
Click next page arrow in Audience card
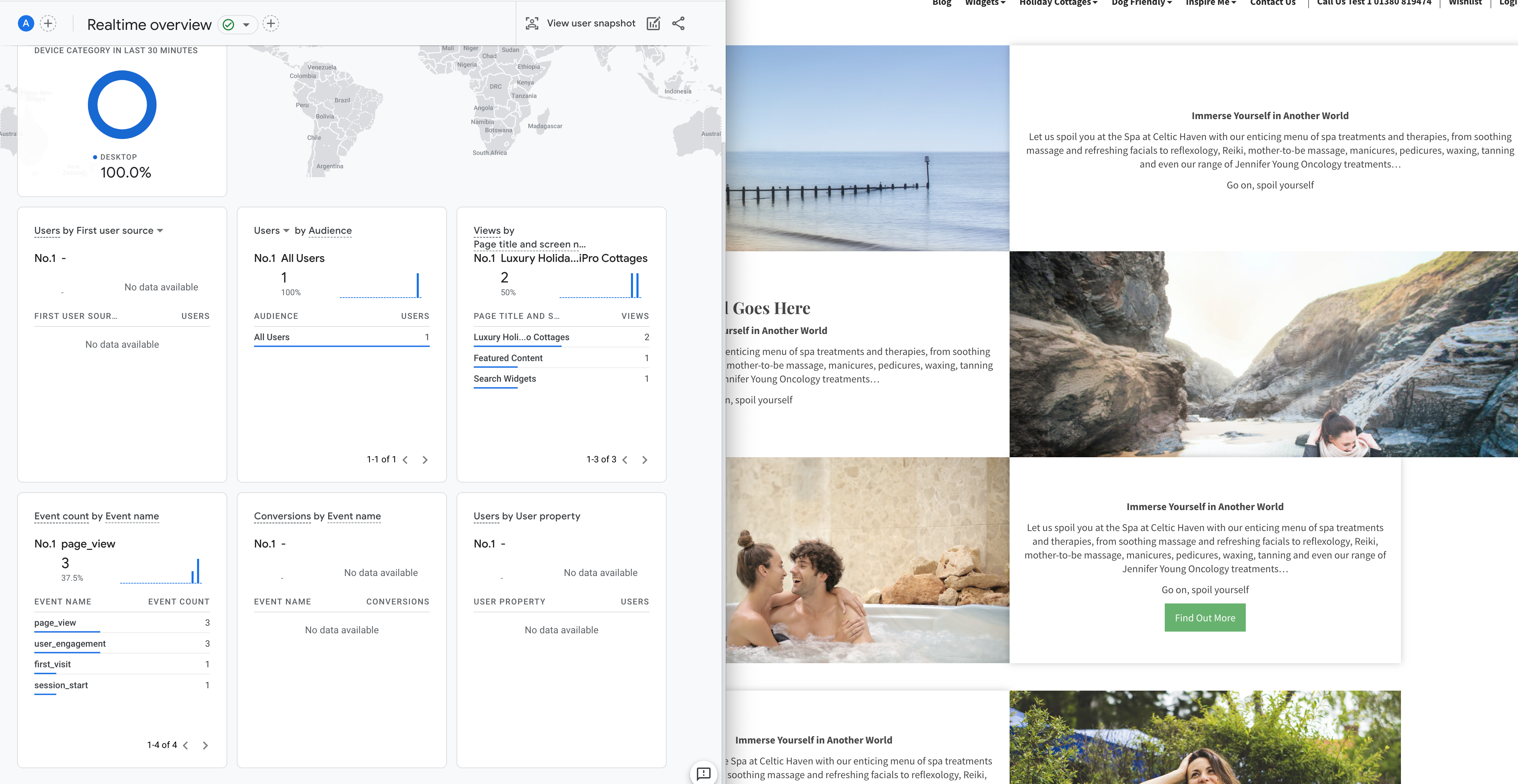[x=425, y=459]
